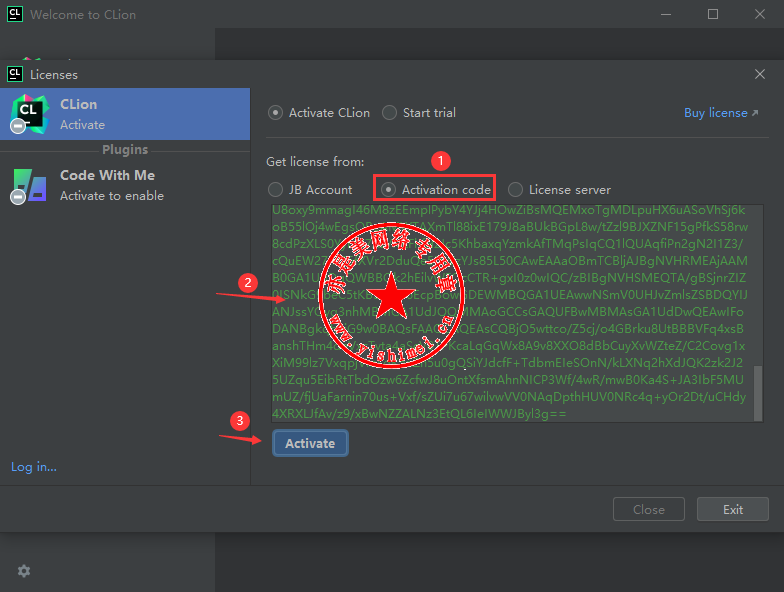Click the CLion logo icon in Licenses list
Screen dimensions: 784x592
(30, 114)
